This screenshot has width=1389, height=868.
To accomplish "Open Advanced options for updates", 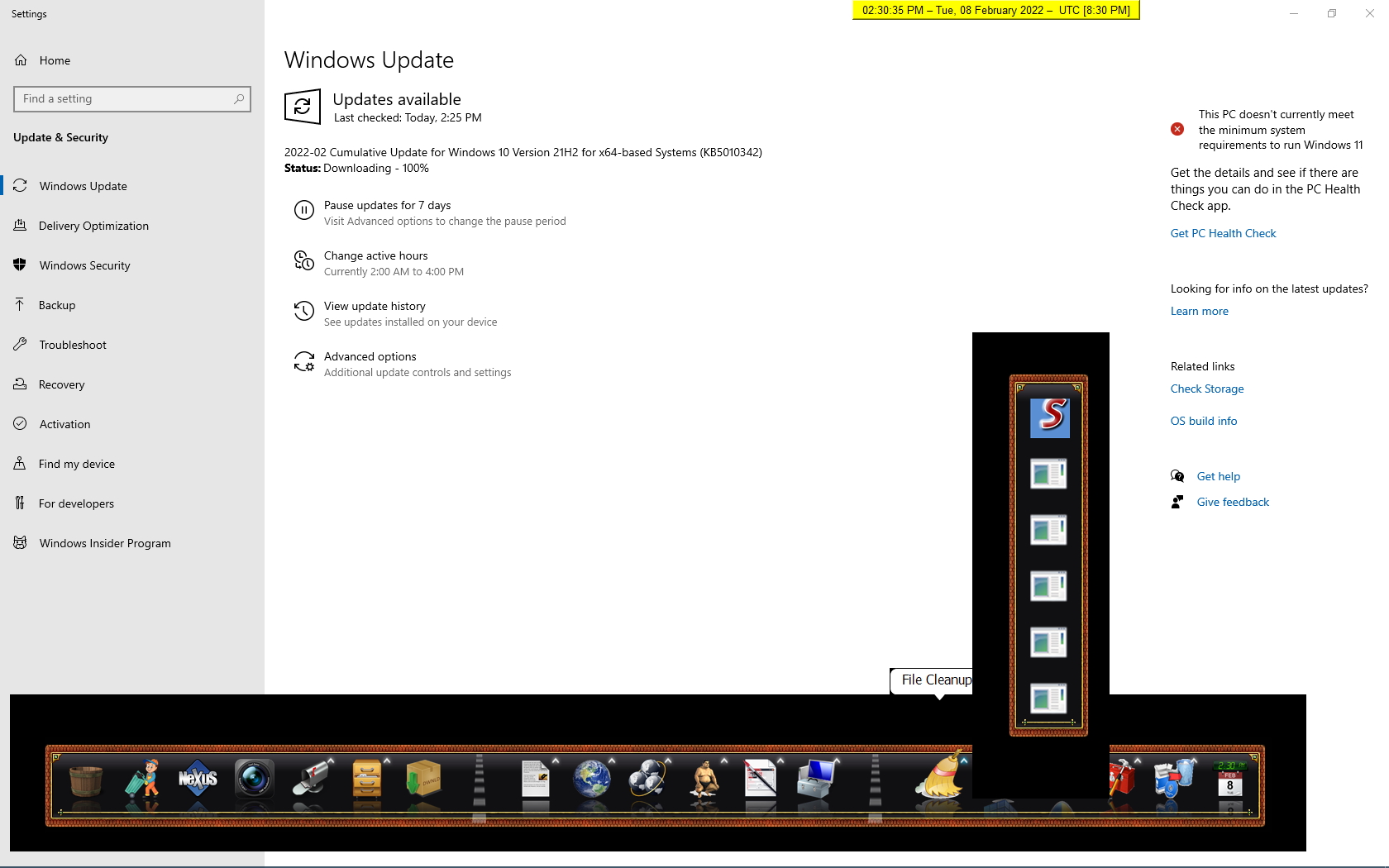I will (x=370, y=356).
